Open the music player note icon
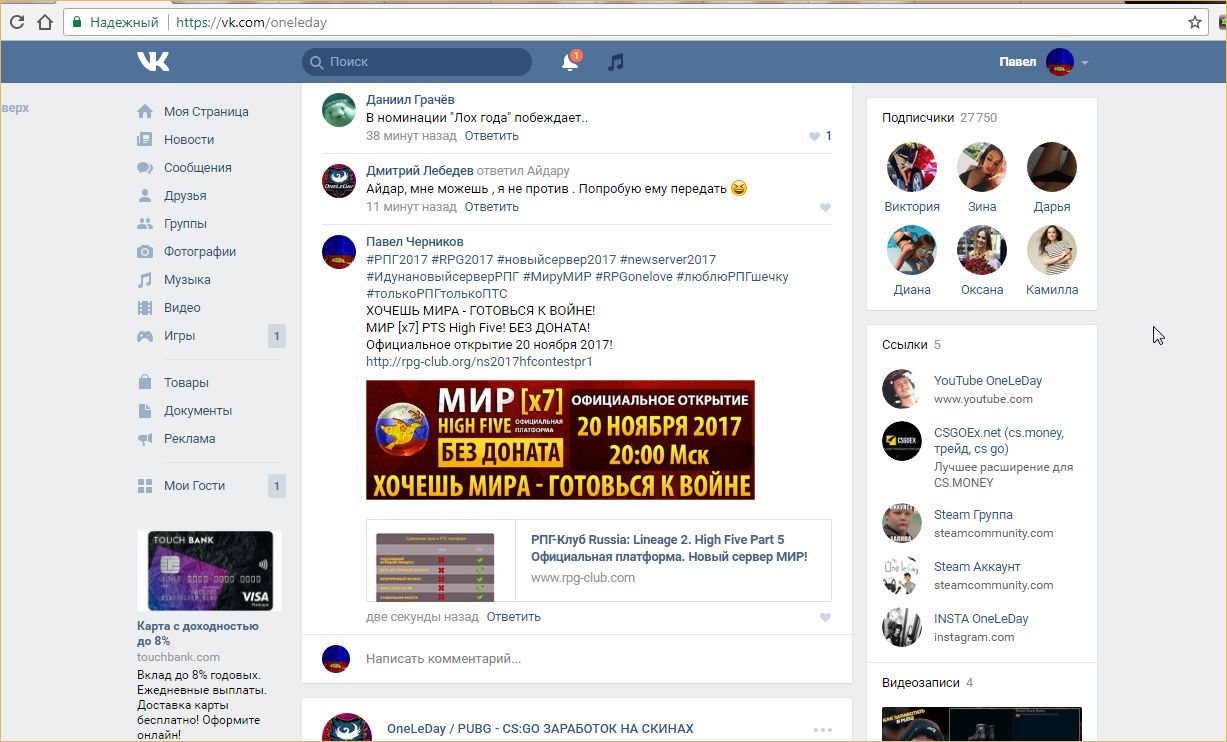The height and width of the screenshot is (742, 1227). point(616,62)
